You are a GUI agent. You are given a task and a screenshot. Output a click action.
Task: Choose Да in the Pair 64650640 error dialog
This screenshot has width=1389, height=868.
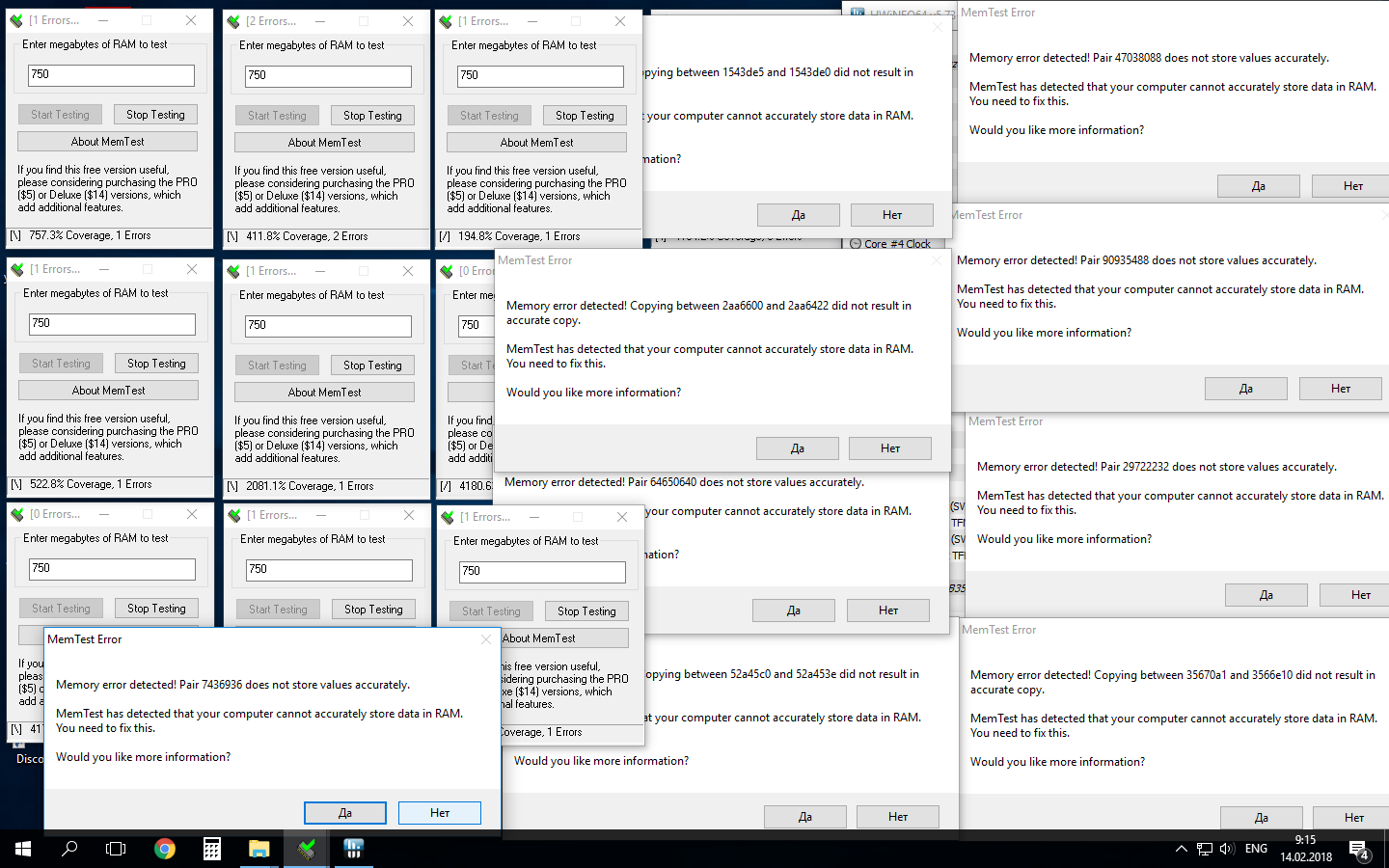pos(794,610)
